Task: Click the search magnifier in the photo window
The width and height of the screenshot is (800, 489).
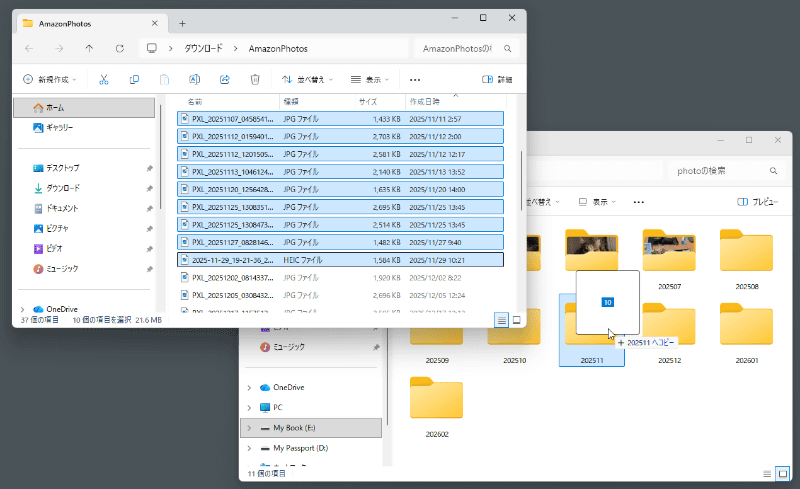Action: coord(773,171)
